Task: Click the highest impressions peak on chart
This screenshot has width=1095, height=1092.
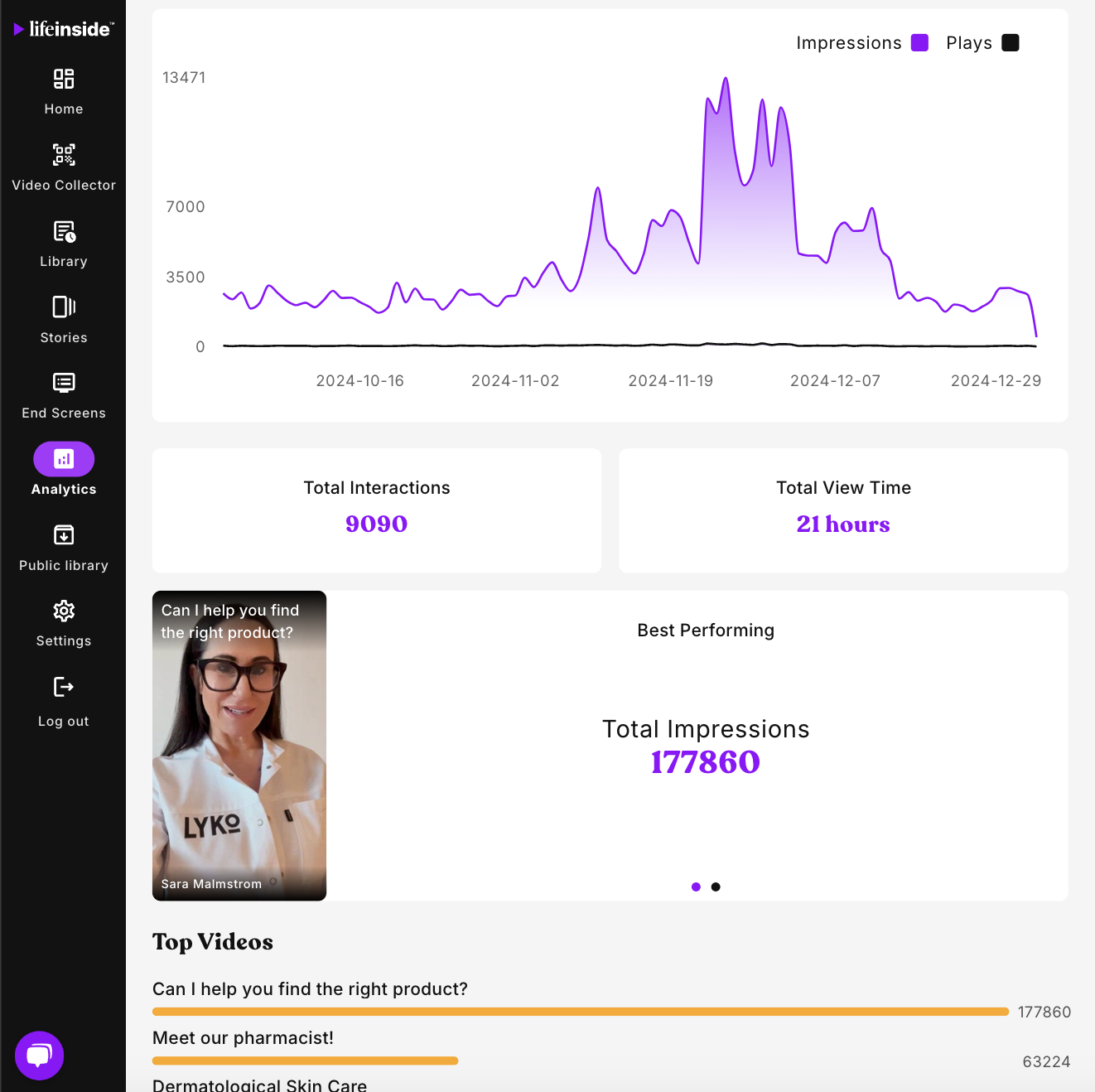Action: coord(726,79)
